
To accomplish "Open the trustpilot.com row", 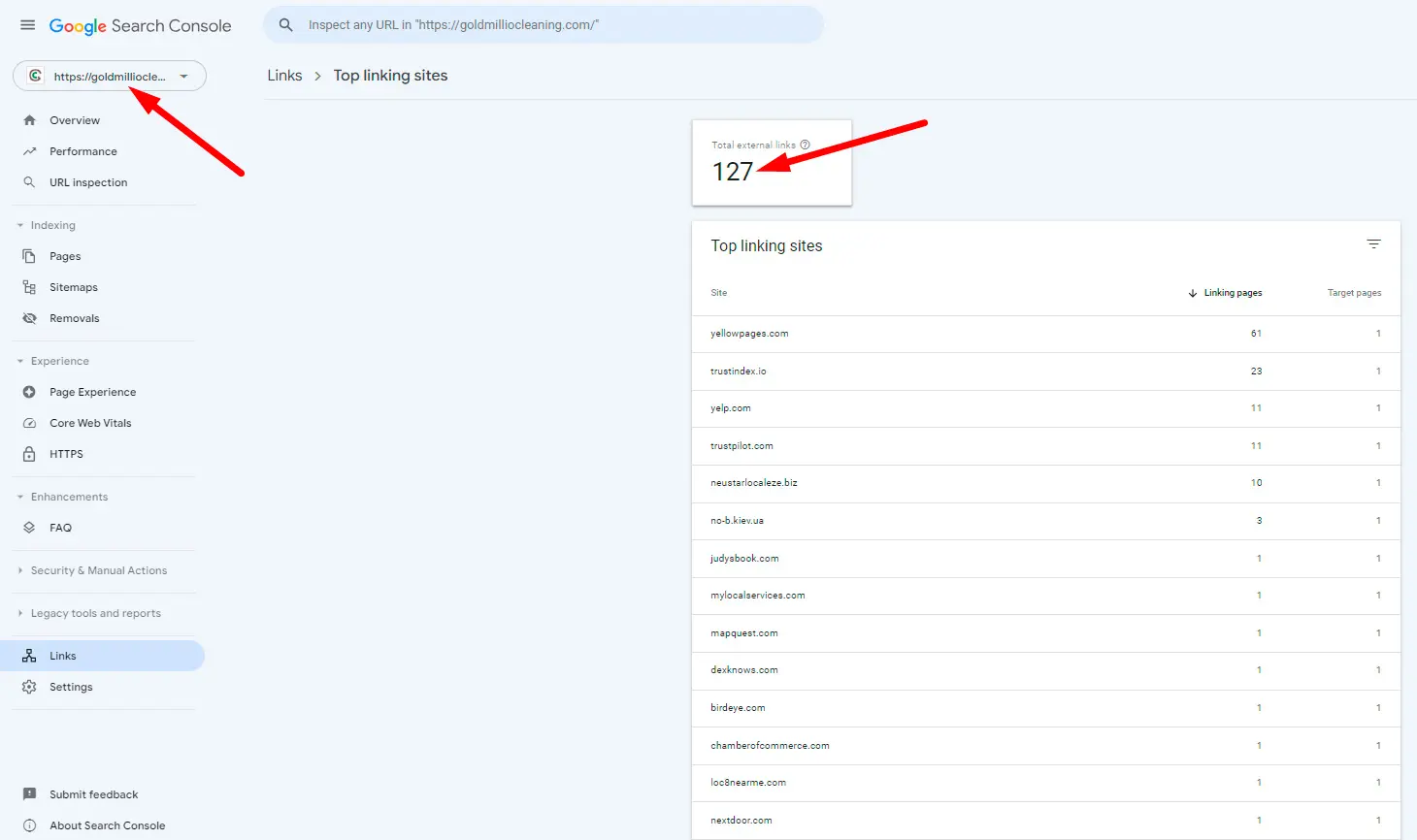I will tap(1046, 446).
